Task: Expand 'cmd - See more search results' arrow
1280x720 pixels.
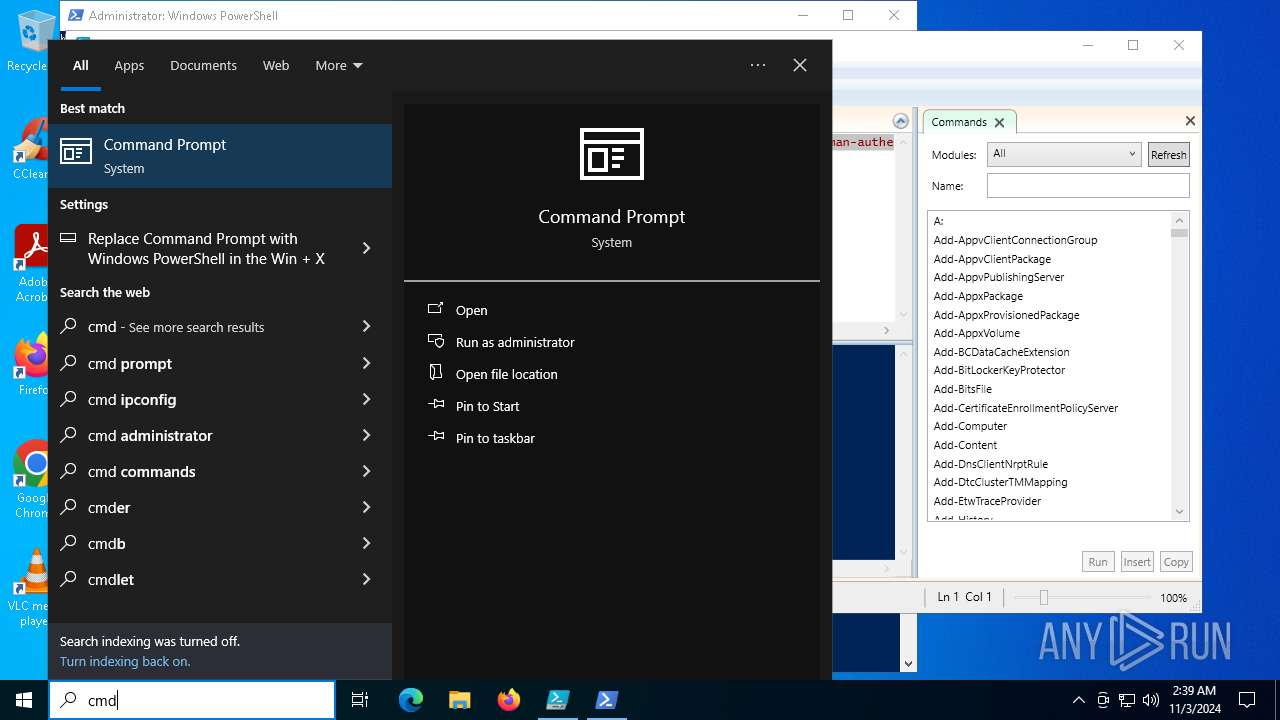Action: point(366,326)
